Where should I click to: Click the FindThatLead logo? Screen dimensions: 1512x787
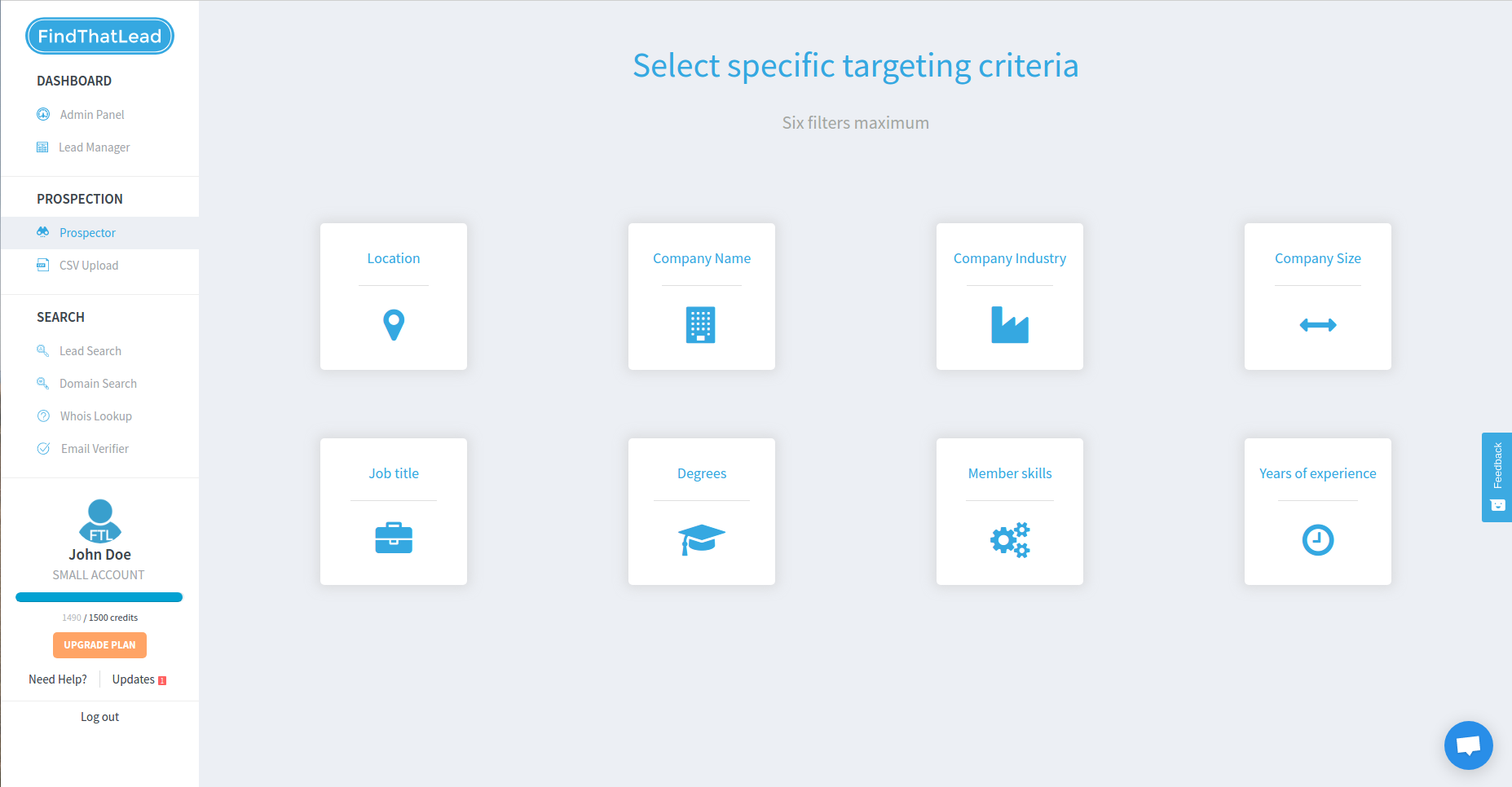point(99,37)
